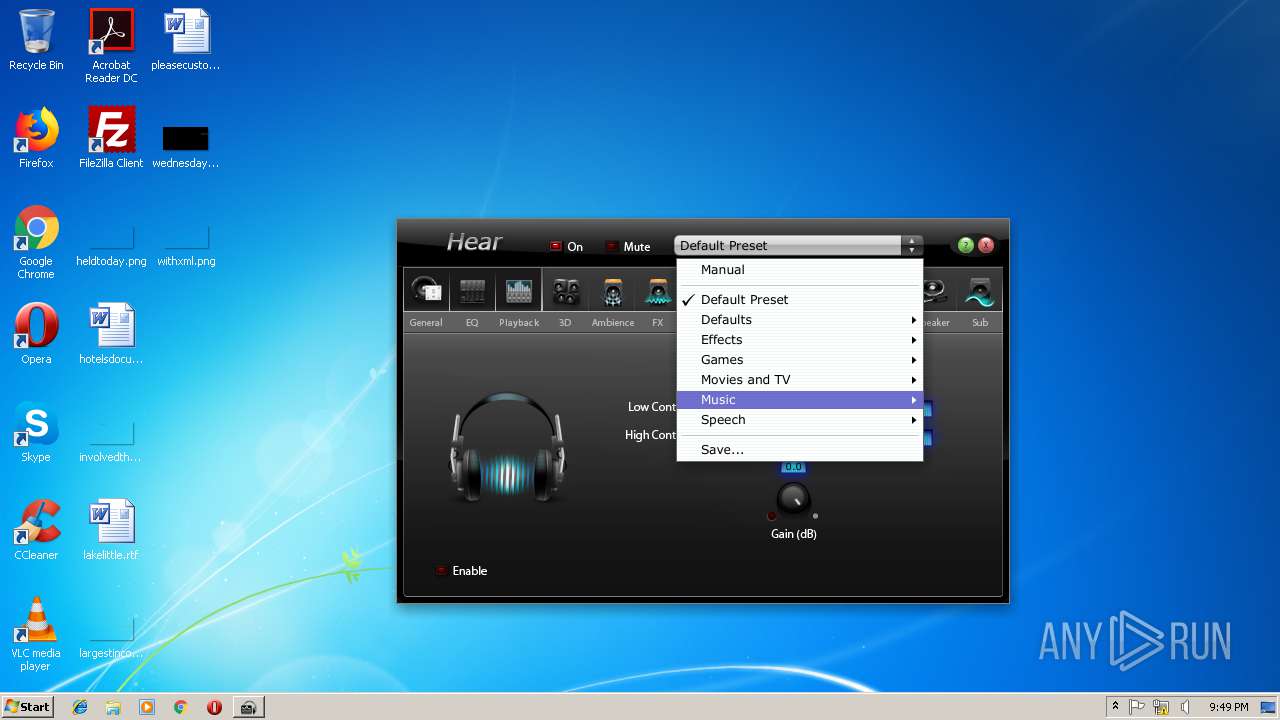Launch Google Chrome desktop shortcut

36,242
